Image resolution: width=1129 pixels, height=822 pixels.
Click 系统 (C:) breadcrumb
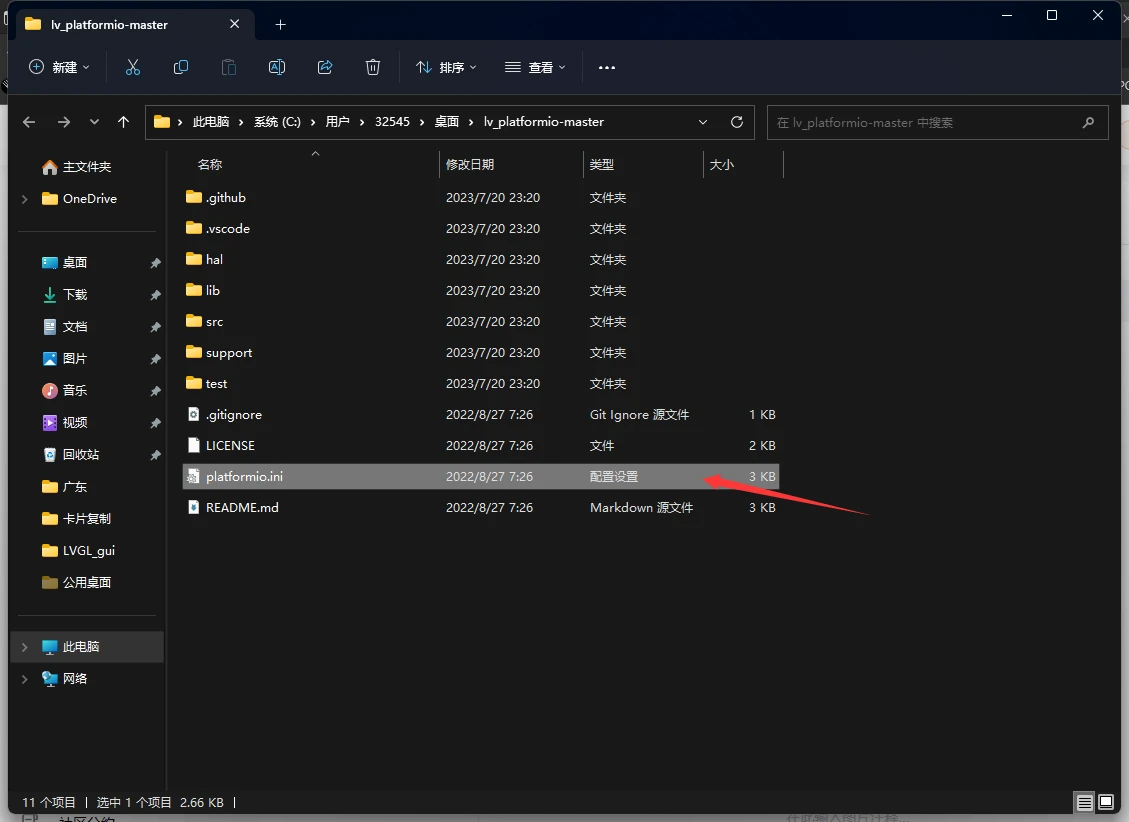tap(277, 122)
